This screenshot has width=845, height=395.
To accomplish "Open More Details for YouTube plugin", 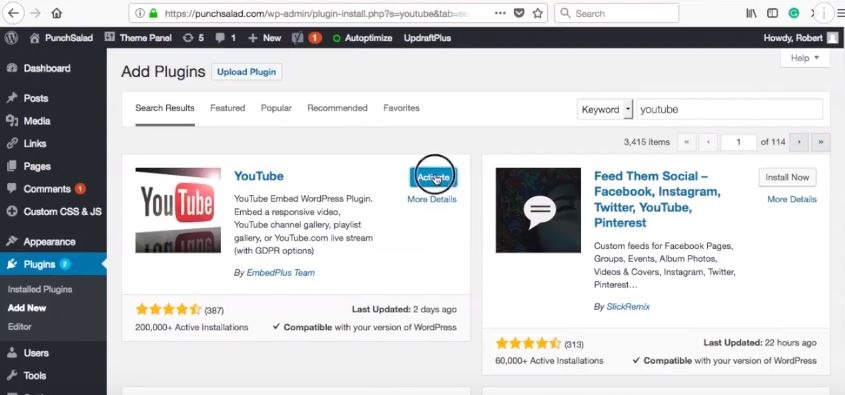I will [x=432, y=199].
